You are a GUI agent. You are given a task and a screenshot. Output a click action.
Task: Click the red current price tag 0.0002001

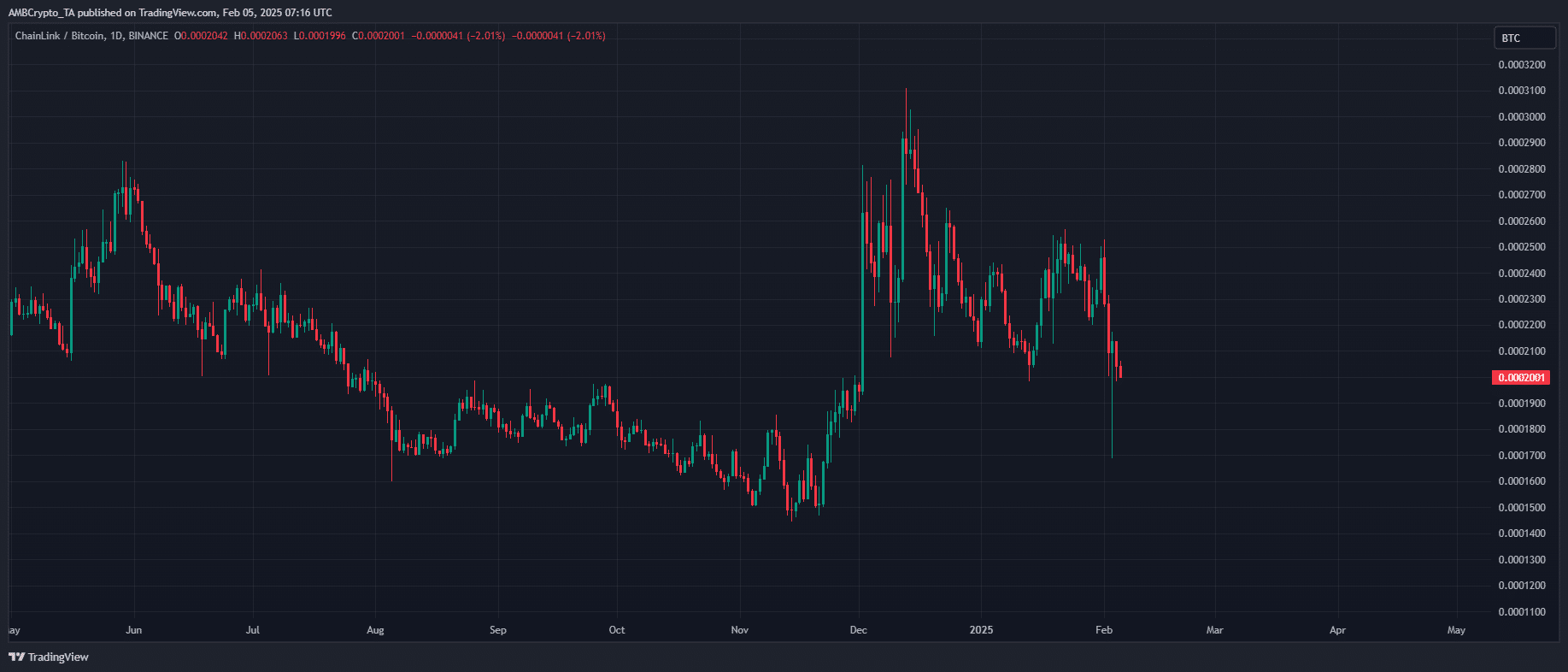pos(1520,377)
